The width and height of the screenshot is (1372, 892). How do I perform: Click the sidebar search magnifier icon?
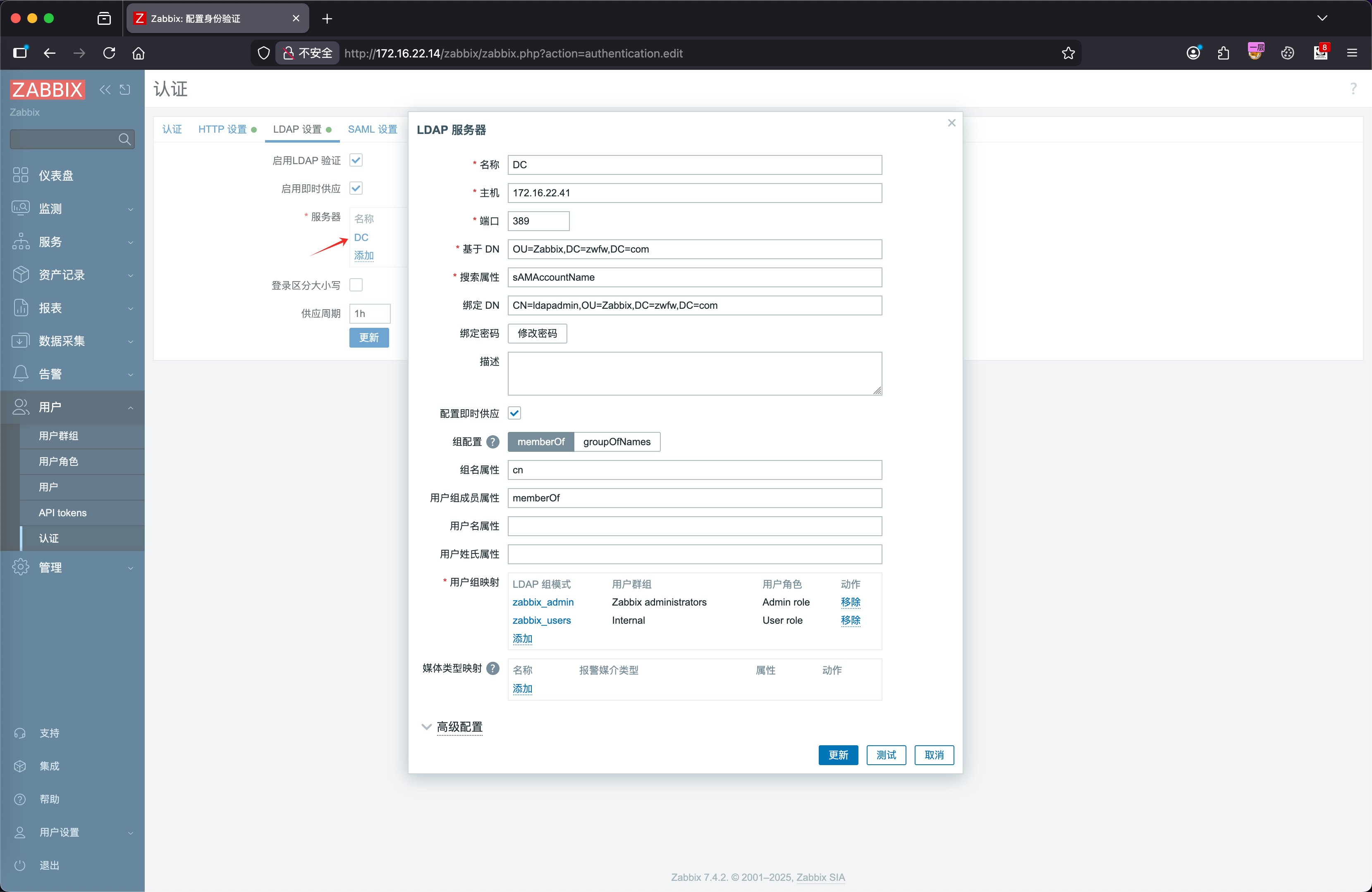click(124, 139)
